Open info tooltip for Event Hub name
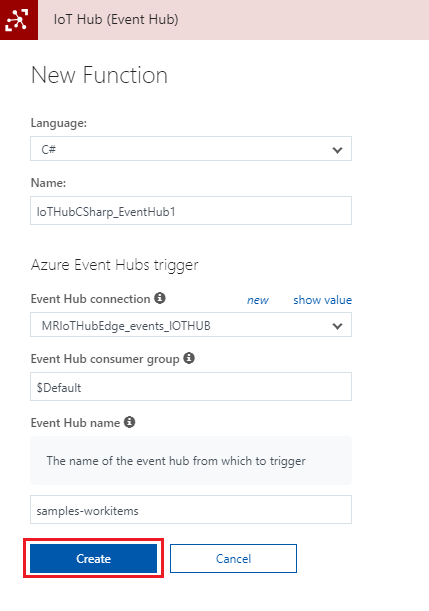The width and height of the screenshot is (429, 611). [130, 422]
